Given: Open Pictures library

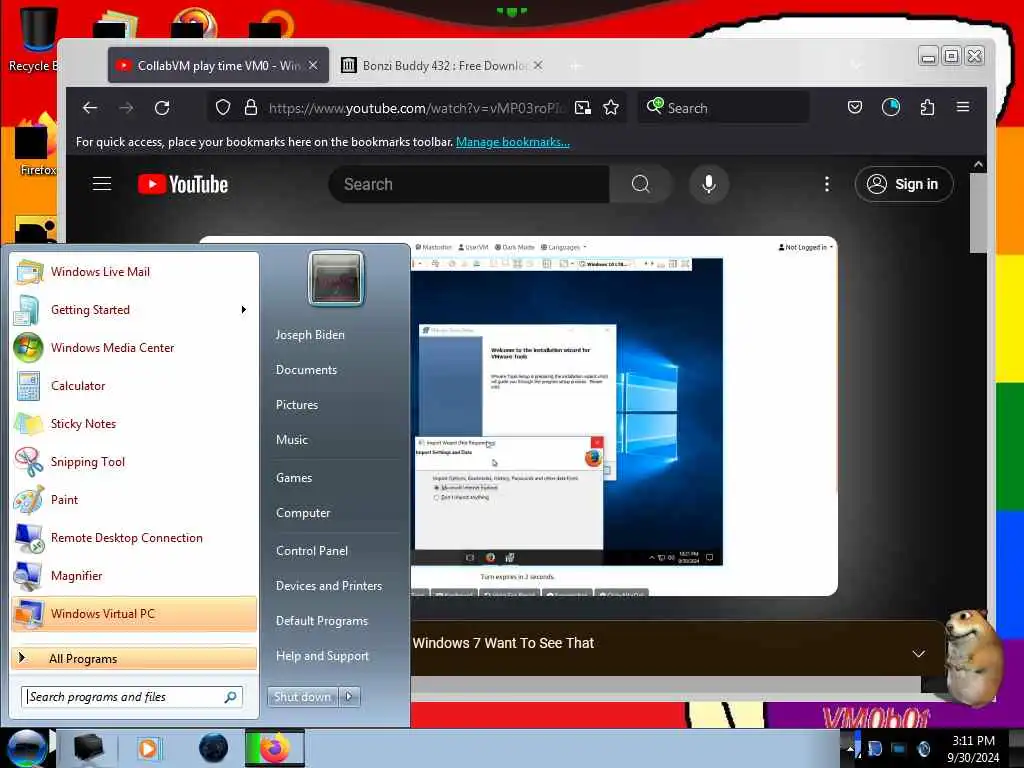Looking at the screenshot, I should pyautogui.click(x=297, y=405).
